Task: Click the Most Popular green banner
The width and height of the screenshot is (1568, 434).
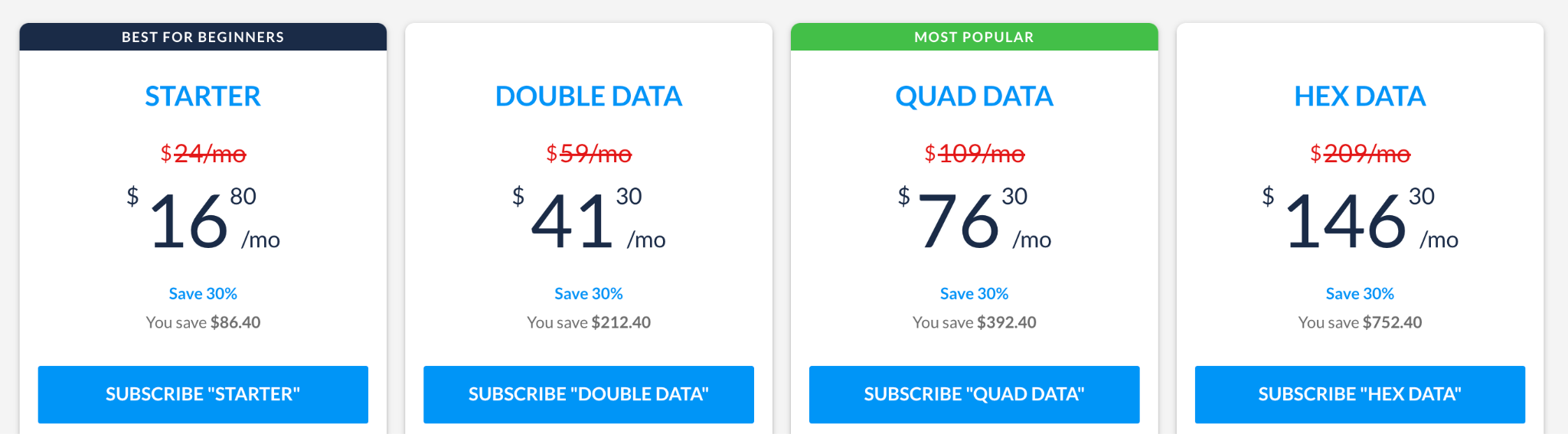Action: pyautogui.click(x=975, y=37)
